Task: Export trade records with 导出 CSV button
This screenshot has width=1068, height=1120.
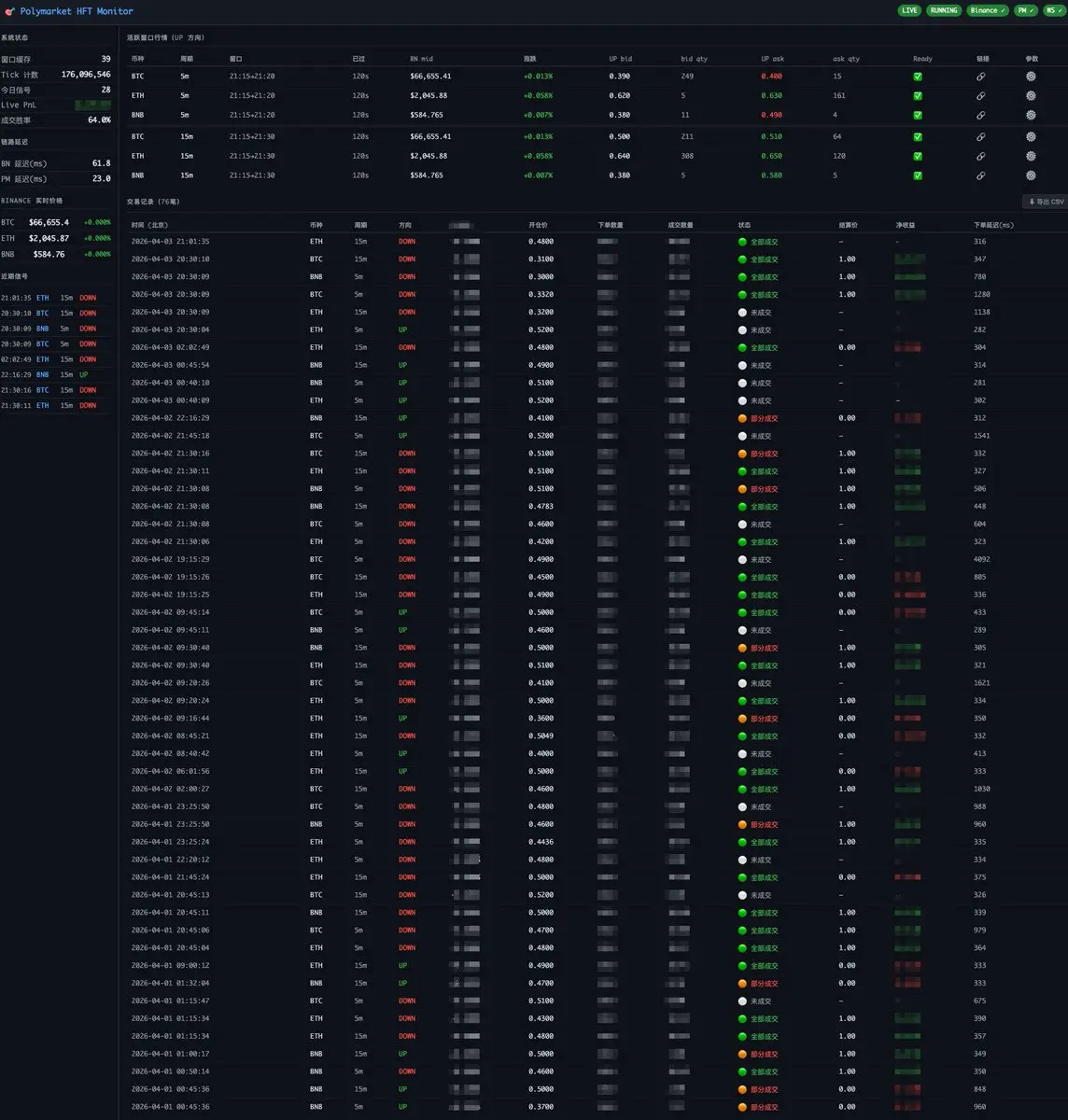Action: (x=1046, y=202)
